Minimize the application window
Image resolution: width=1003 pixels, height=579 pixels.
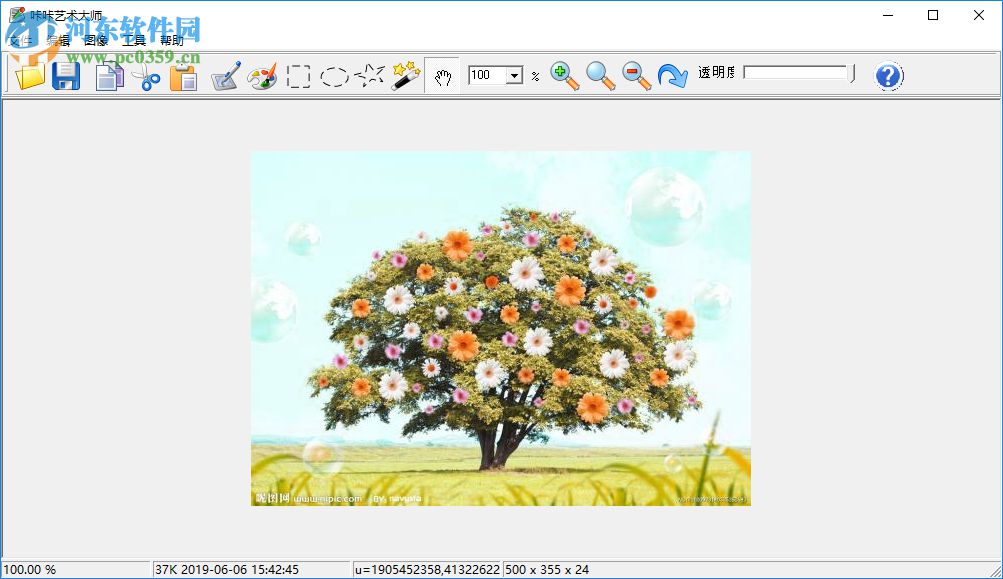[888, 15]
